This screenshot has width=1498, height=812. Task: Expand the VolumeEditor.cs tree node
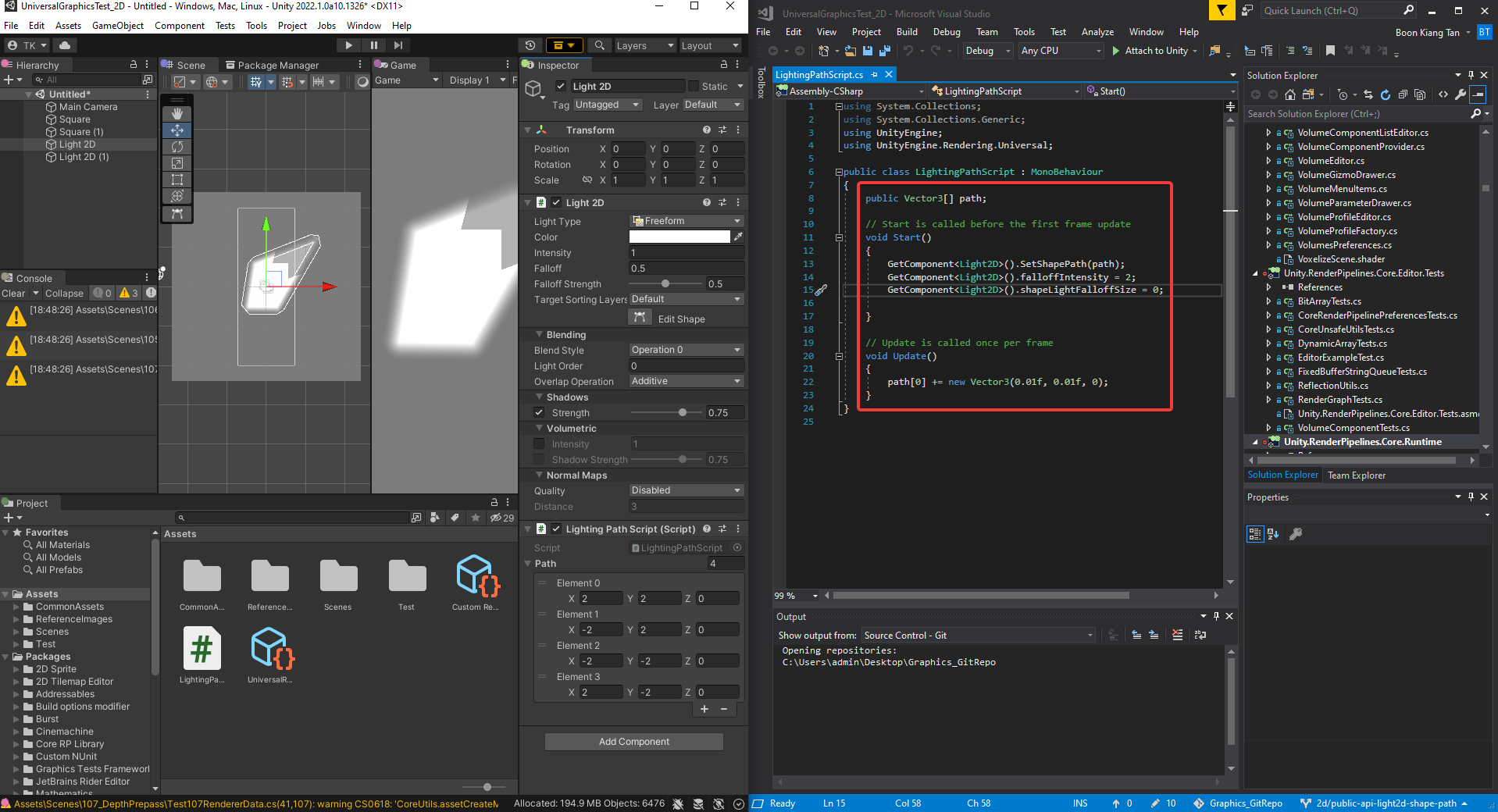click(1268, 161)
